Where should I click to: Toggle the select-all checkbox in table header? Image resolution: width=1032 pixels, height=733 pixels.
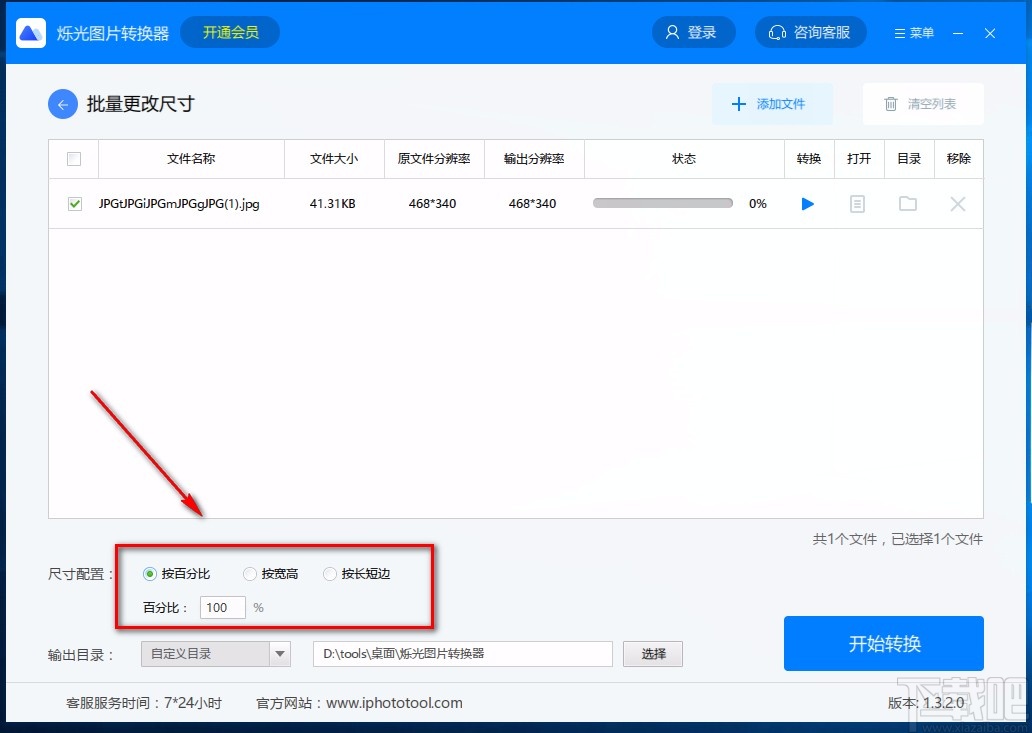[73, 158]
